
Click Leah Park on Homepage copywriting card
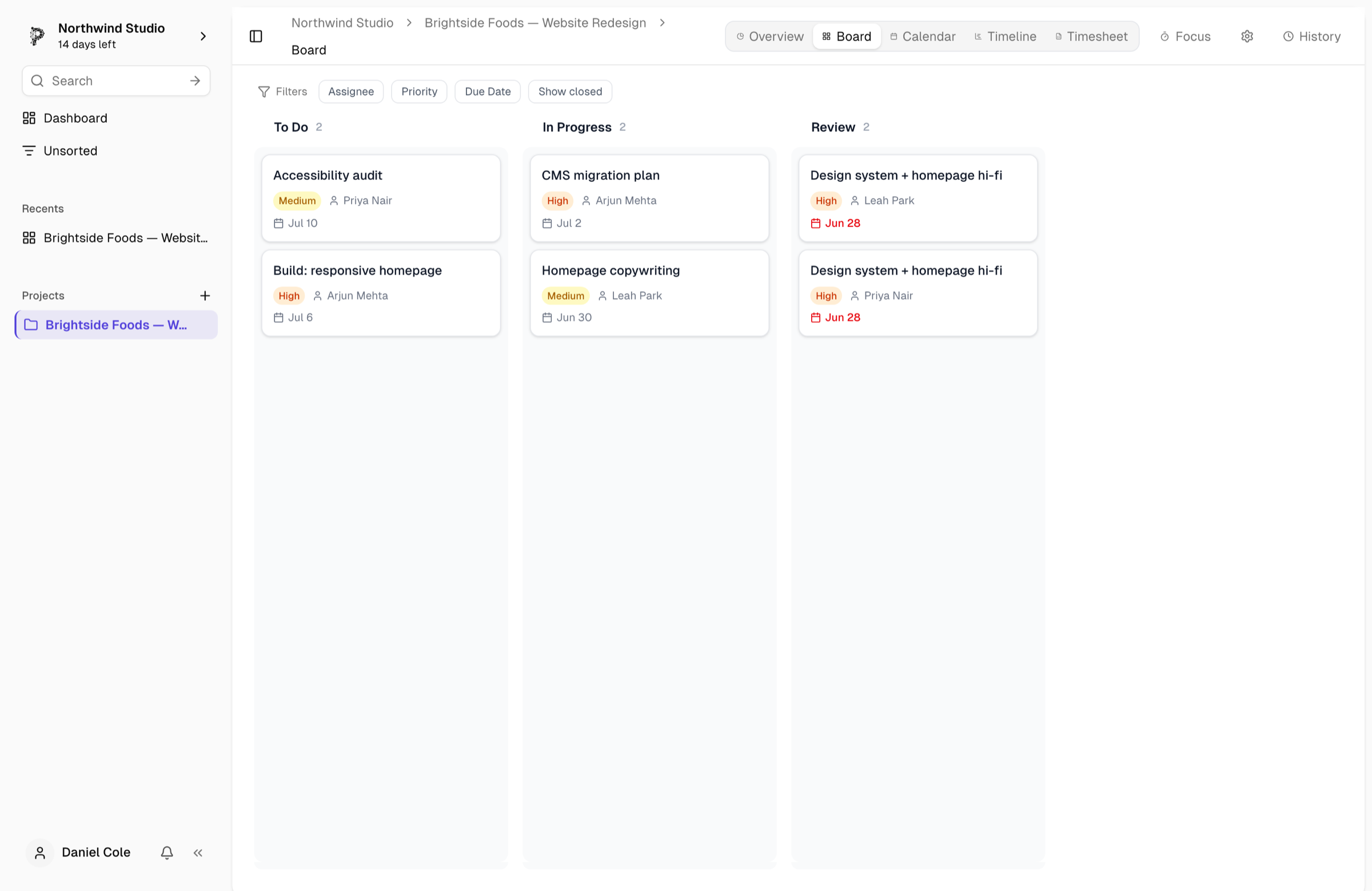point(637,296)
